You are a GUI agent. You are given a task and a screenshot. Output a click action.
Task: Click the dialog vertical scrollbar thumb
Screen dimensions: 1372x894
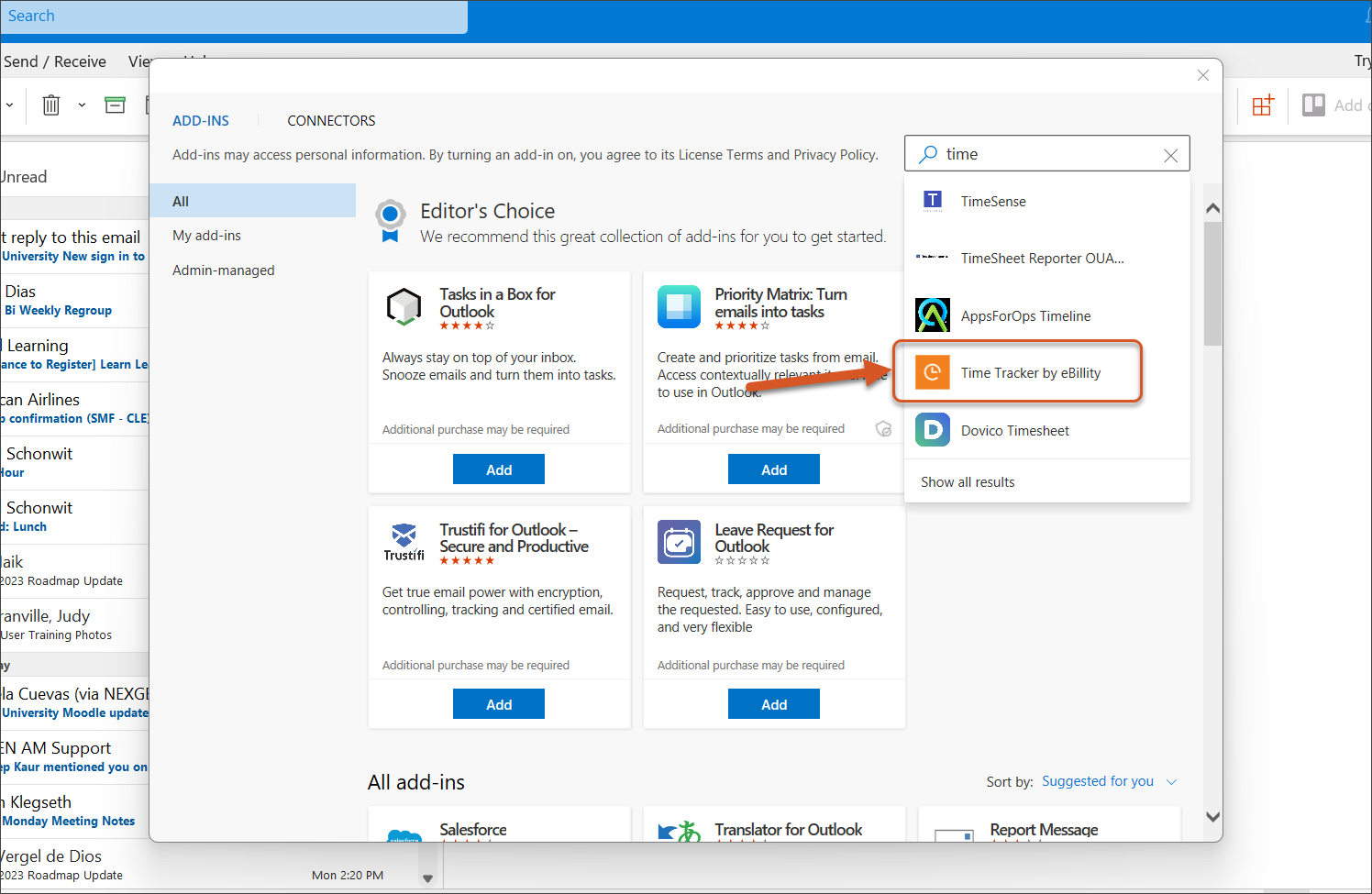1212,282
